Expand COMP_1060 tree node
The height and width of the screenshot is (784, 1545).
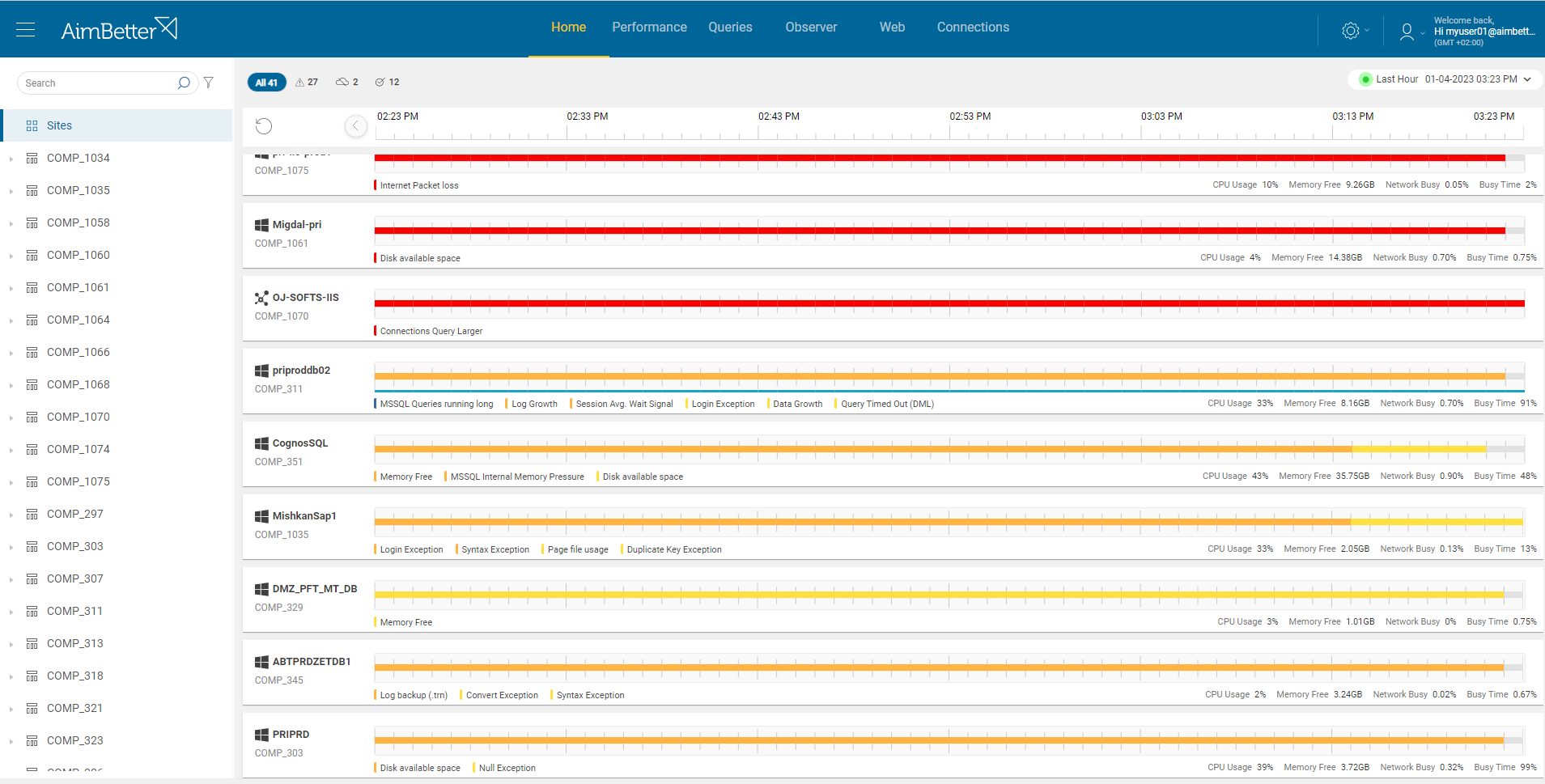coord(11,256)
